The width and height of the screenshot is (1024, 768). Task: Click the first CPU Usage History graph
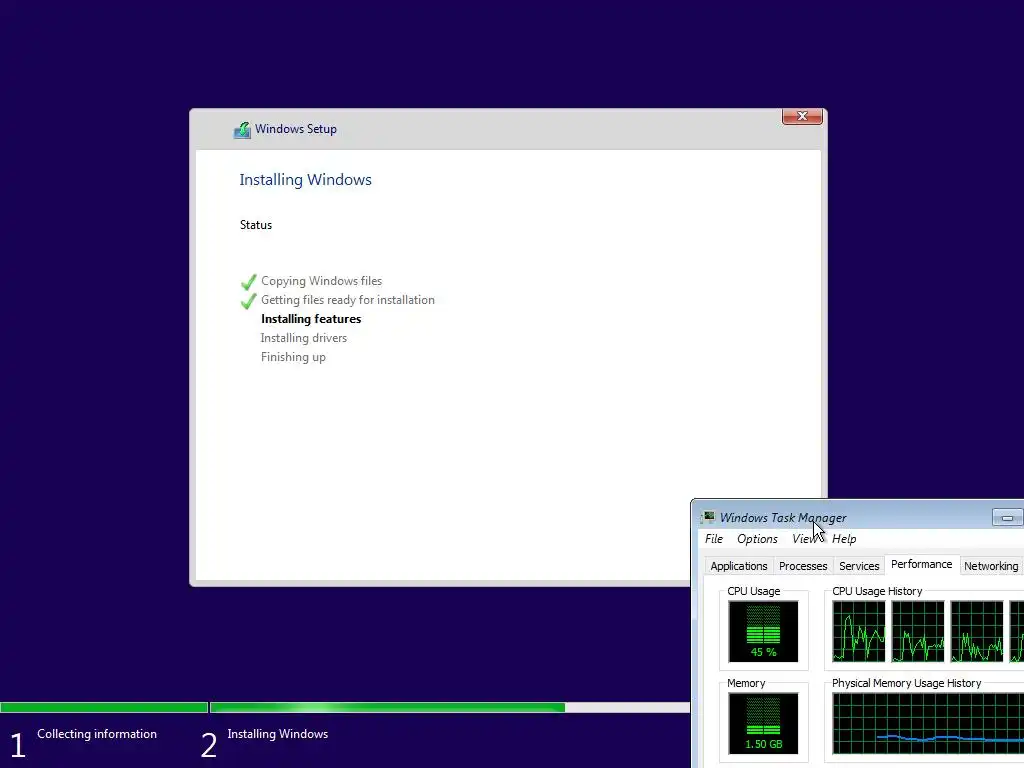(859, 632)
